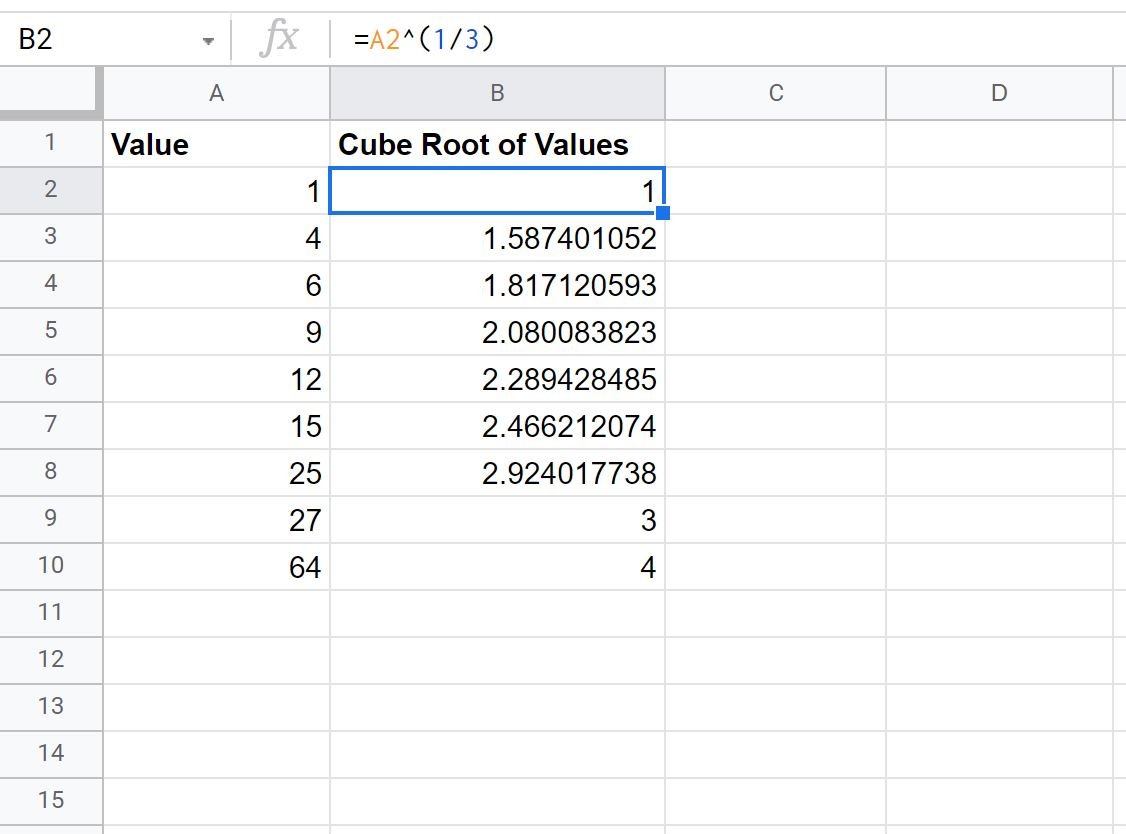The image size is (1126, 834).
Task: Click the formula bar with =A2^(1/3)
Action: coord(728,39)
